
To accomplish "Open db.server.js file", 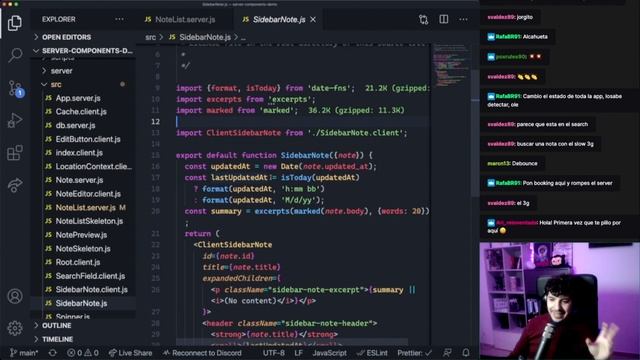I will click(76, 125).
